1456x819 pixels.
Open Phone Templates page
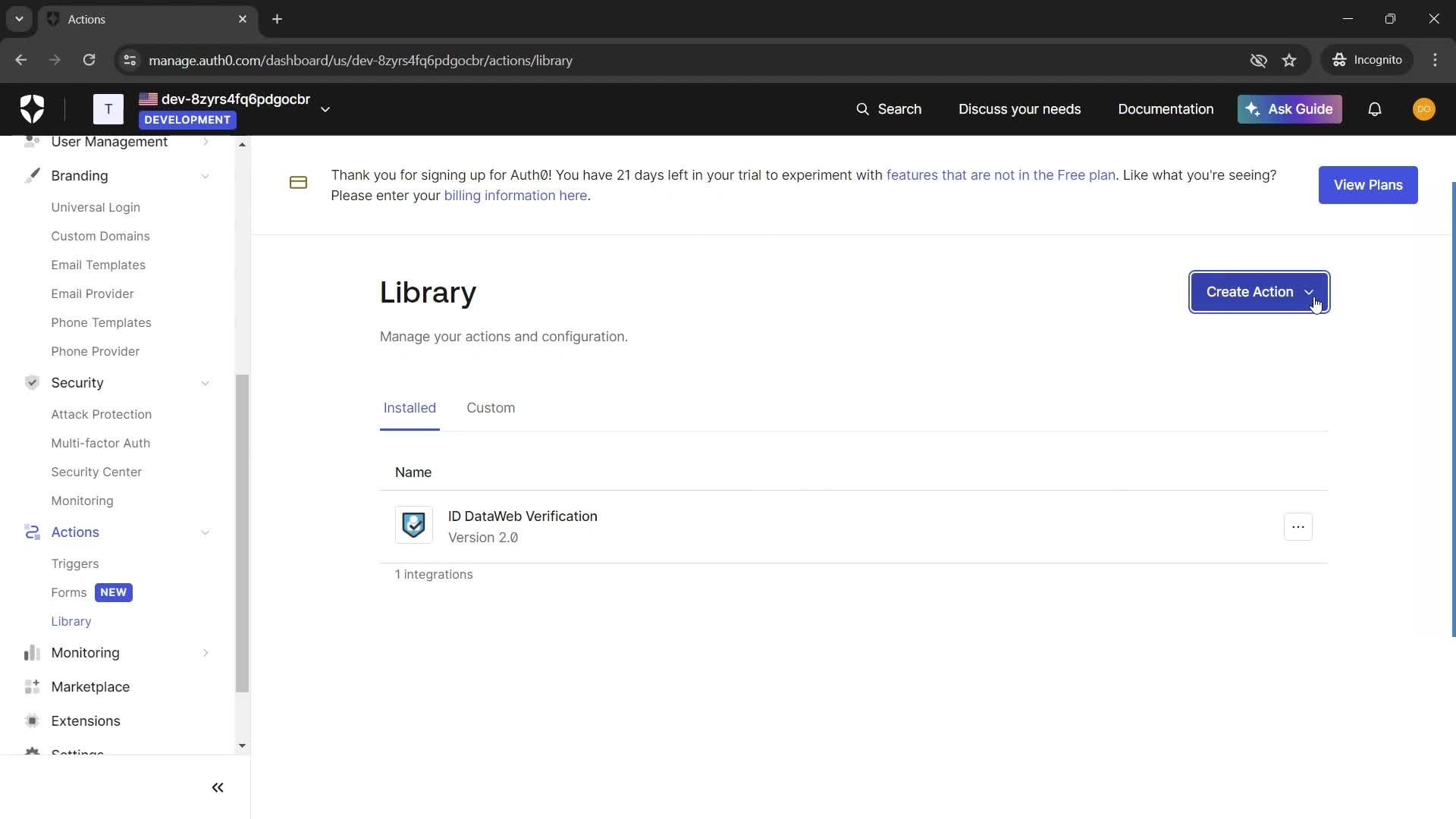tap(101, 322)
